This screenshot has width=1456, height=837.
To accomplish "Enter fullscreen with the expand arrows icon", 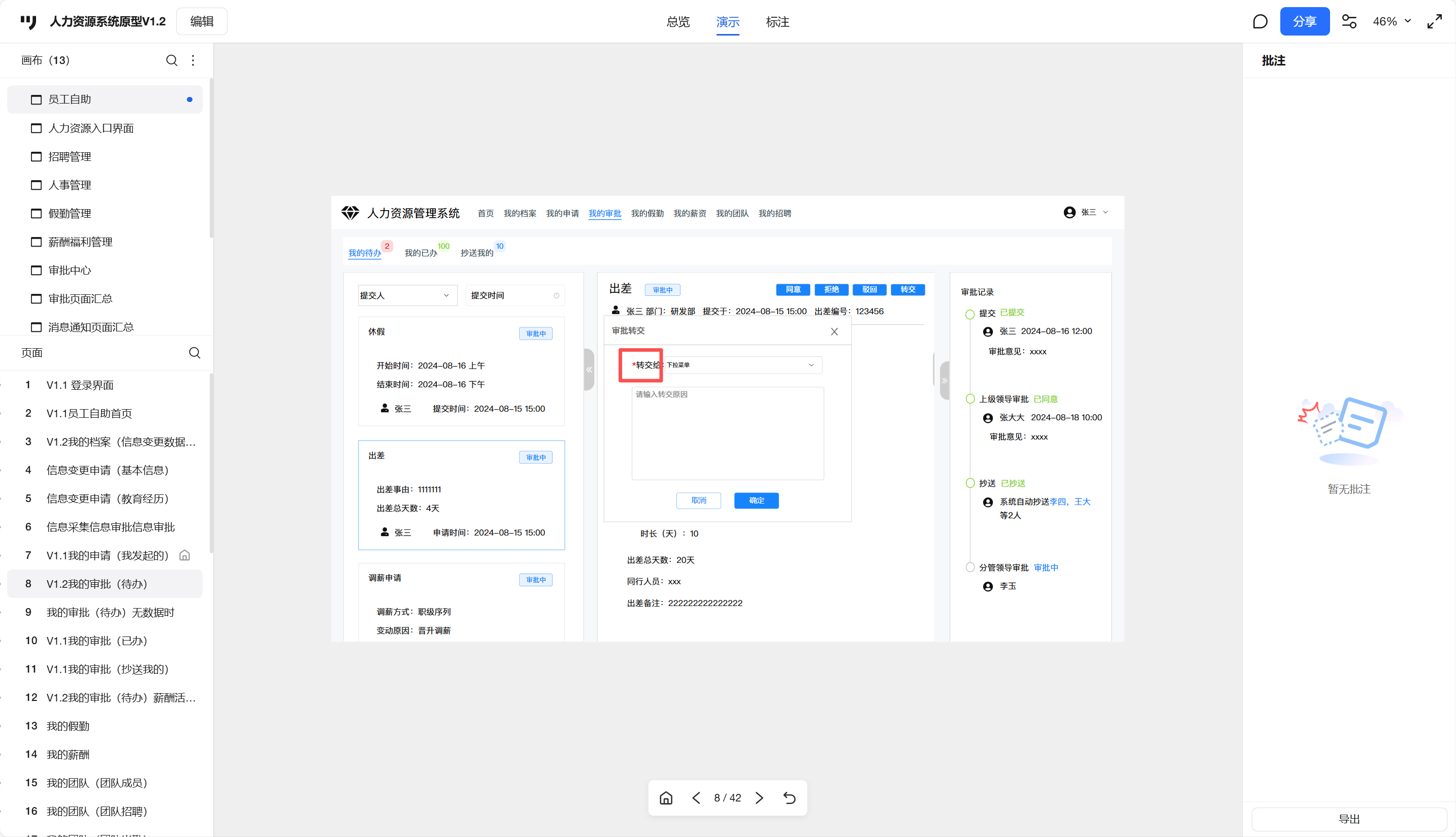I will (x=1434, y=22).
